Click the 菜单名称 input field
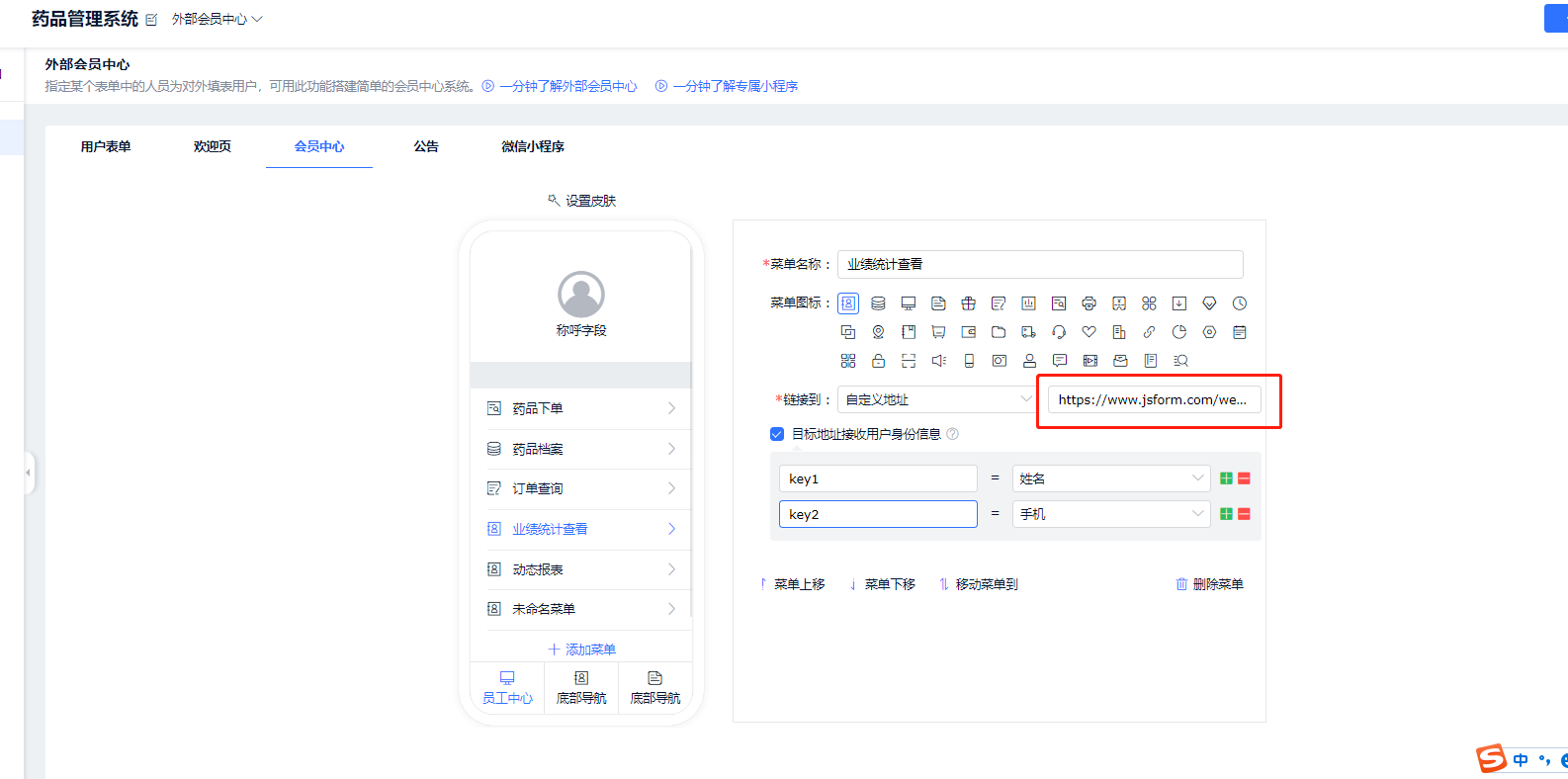This screenshot has width=1568, height=779. tap(1039, 264)
